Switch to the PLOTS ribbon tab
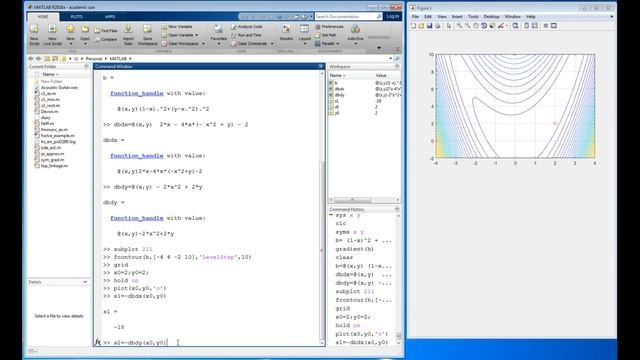Viewport: 640px width, 360px height. click(77, 17)
